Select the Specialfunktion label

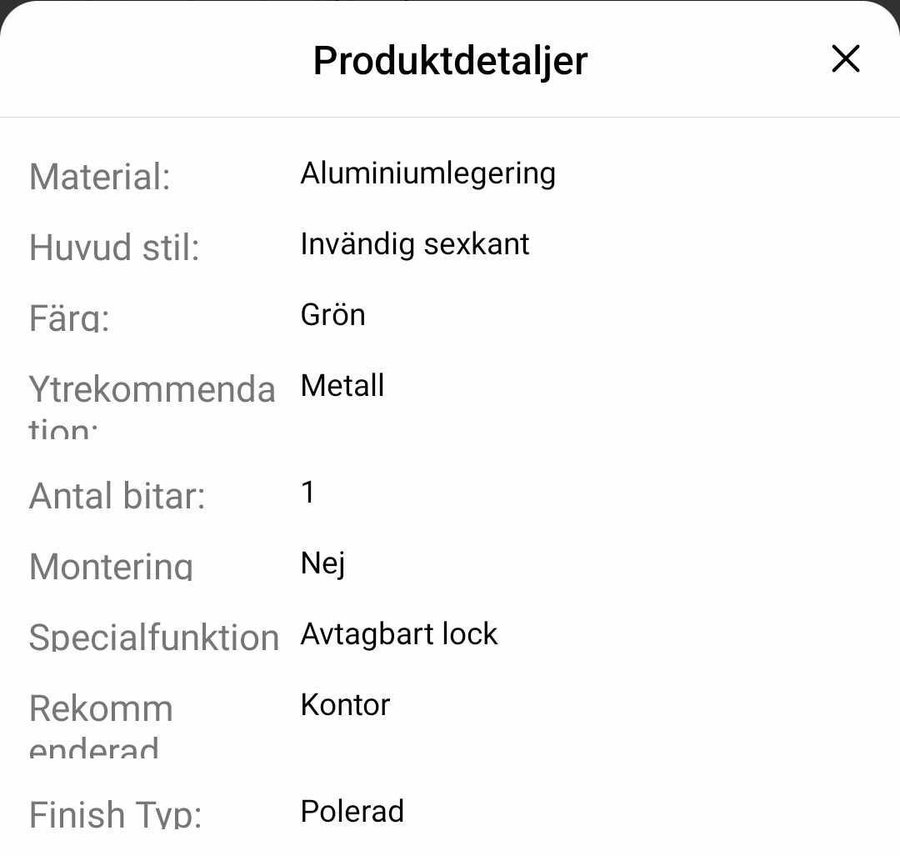click(153, 637)
